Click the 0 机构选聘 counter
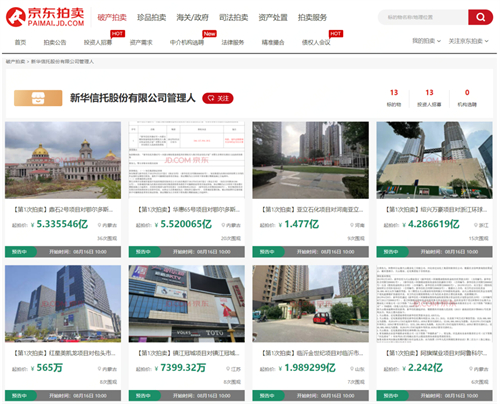The height and width of the screenshot is (404, 500). click(x=467, y=98)
